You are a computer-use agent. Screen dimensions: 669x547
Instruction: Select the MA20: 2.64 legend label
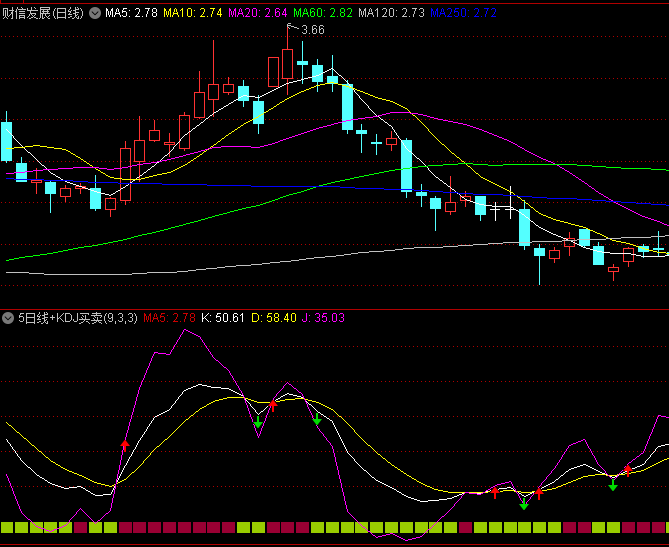tap(258, 13)
